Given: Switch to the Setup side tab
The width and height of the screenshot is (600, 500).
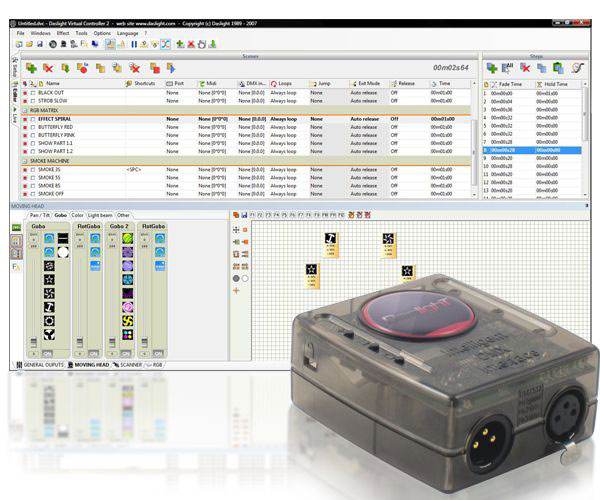Looking at the screenshot, I should [x=15, y=67].
